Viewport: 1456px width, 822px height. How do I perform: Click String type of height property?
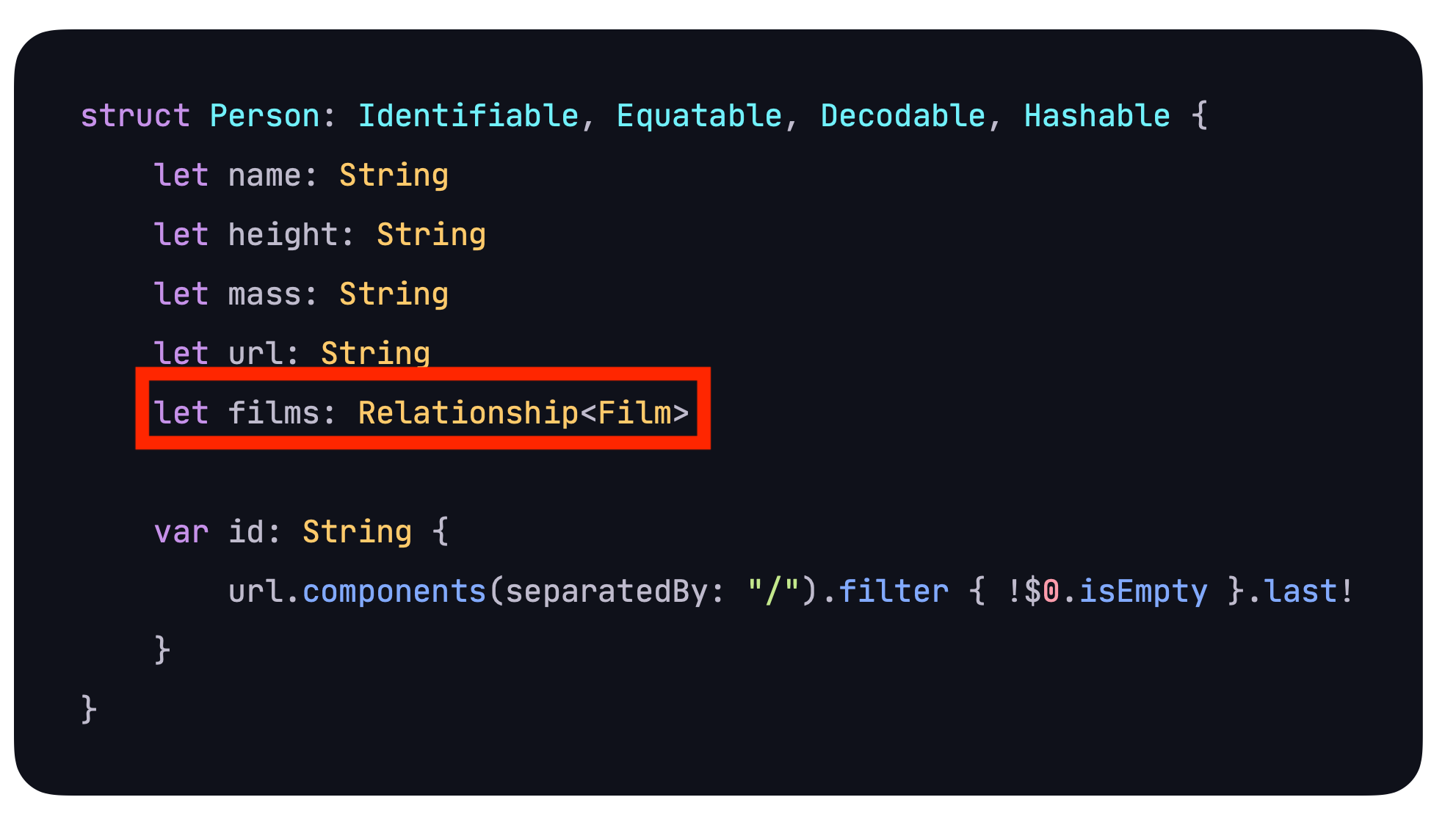(x=431, y=235)
